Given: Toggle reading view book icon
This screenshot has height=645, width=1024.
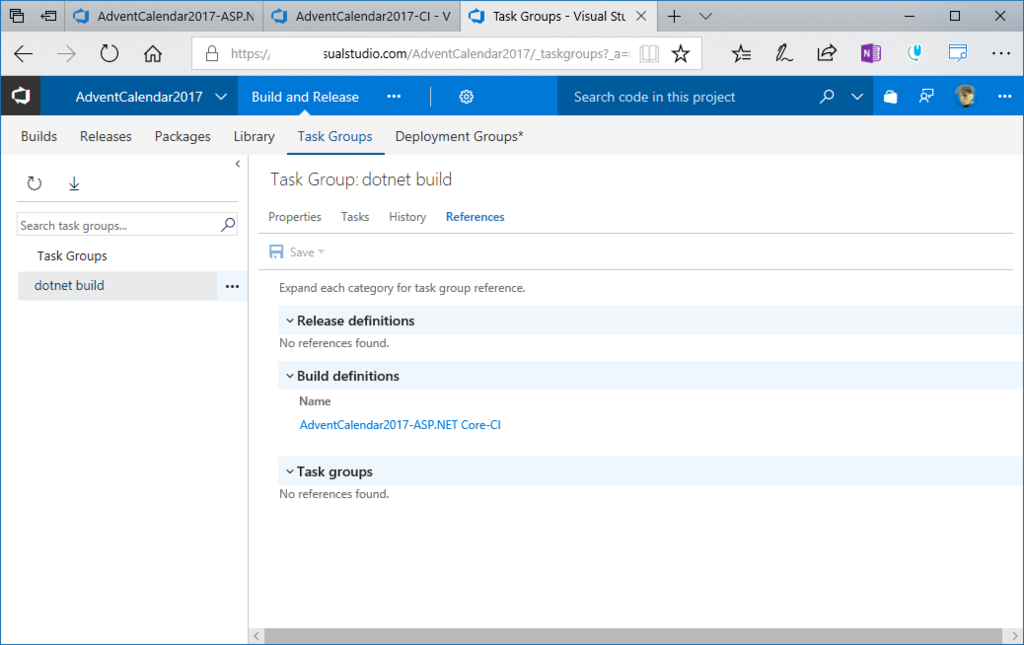Looking at the screenshot, I should tap(649, 54).
